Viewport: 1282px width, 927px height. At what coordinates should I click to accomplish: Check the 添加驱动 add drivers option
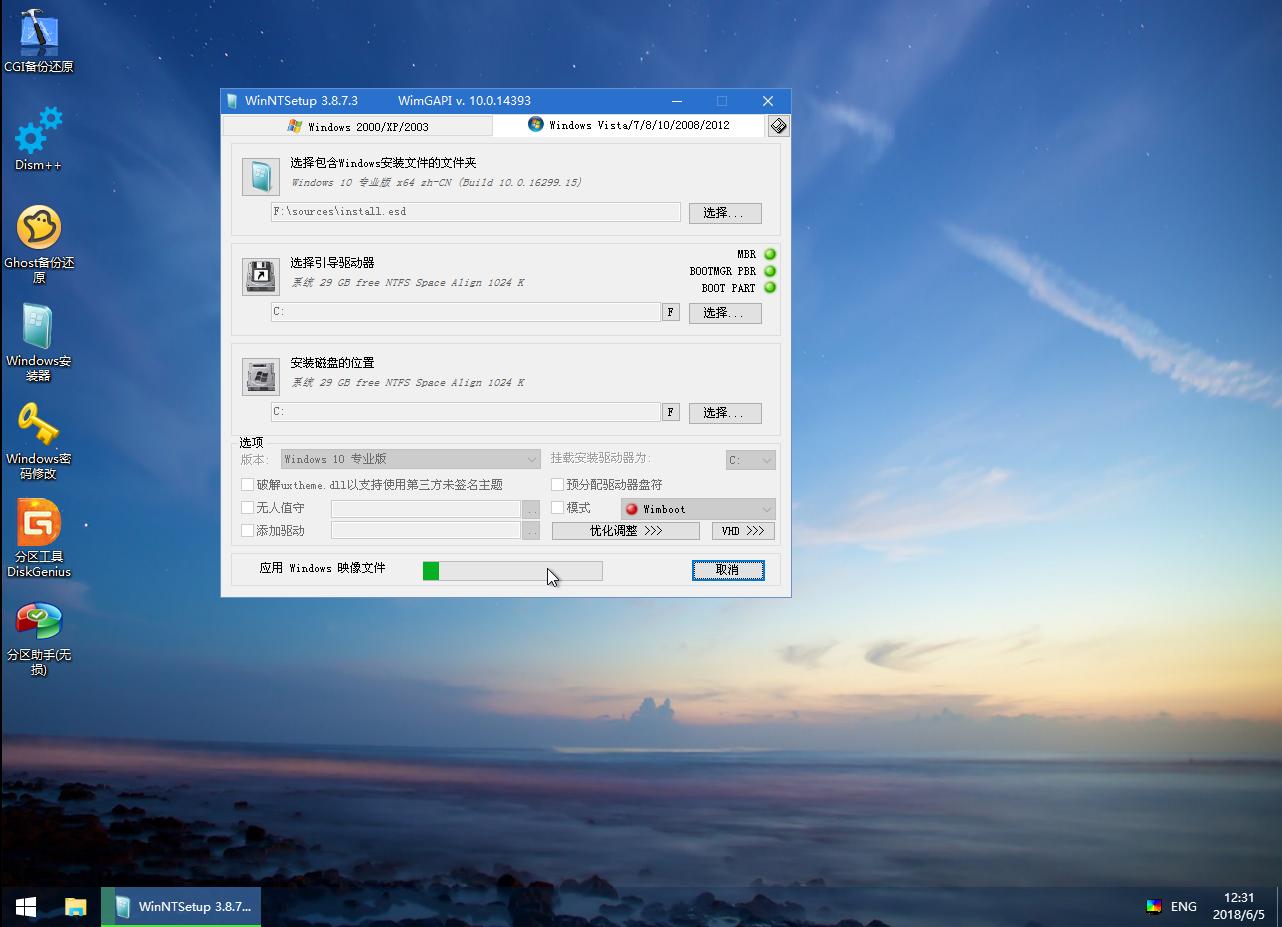click(247, 530)
